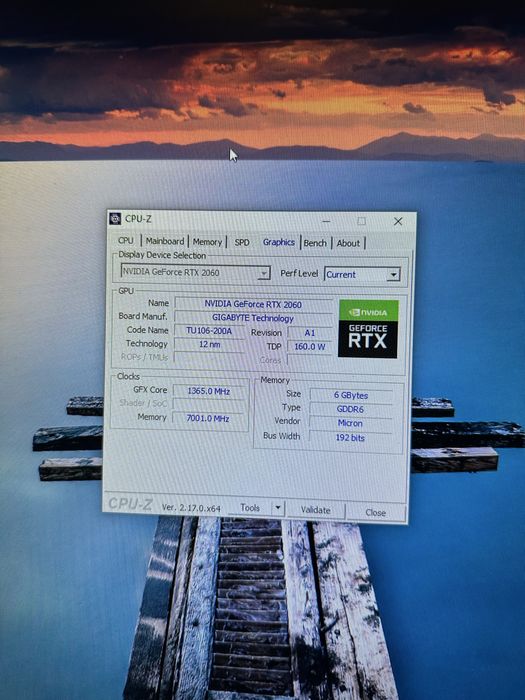The image size is (525, 700).
Task: Open the Bench tab
Action: point(315,243)
